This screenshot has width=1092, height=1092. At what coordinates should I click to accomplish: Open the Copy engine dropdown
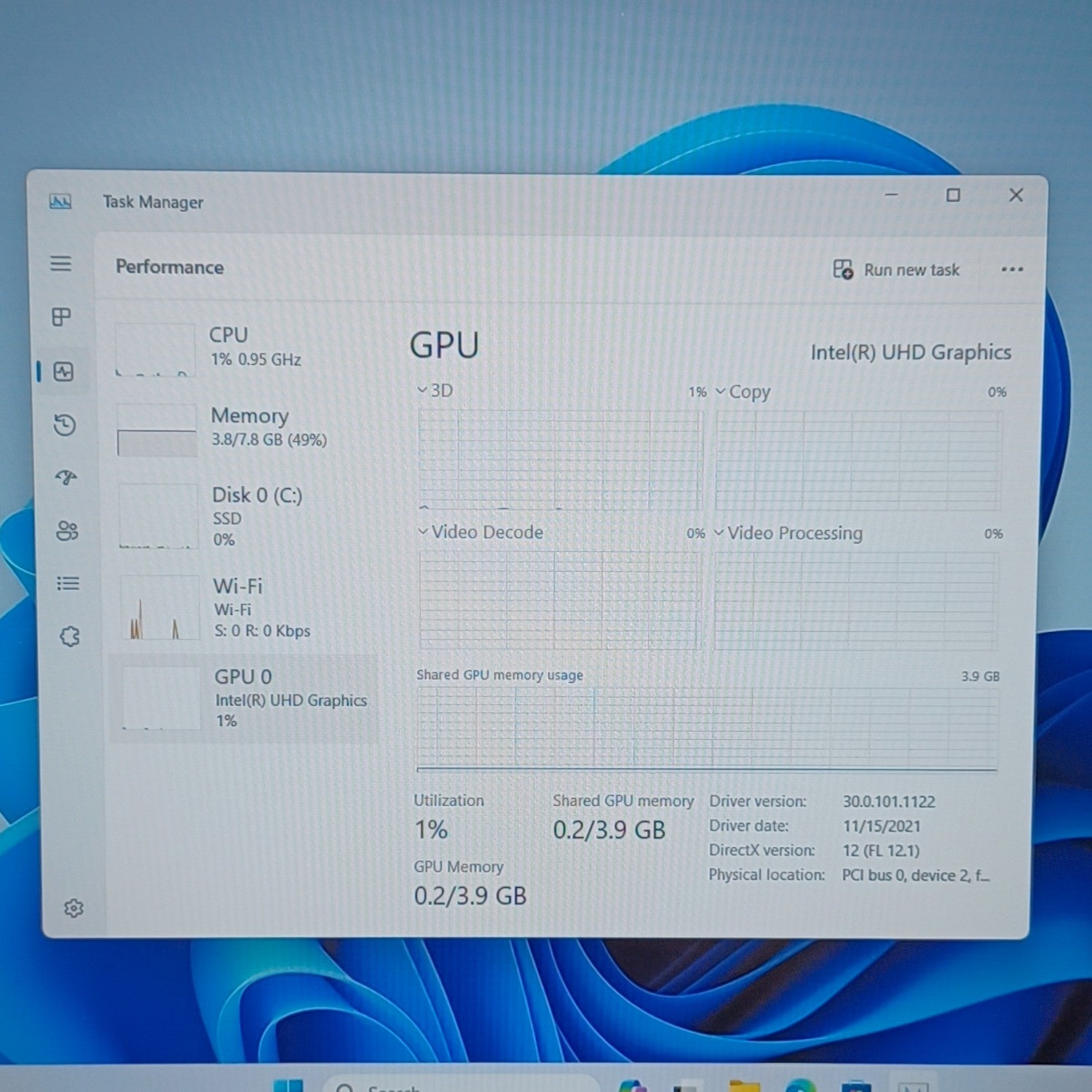pos(743,392)
